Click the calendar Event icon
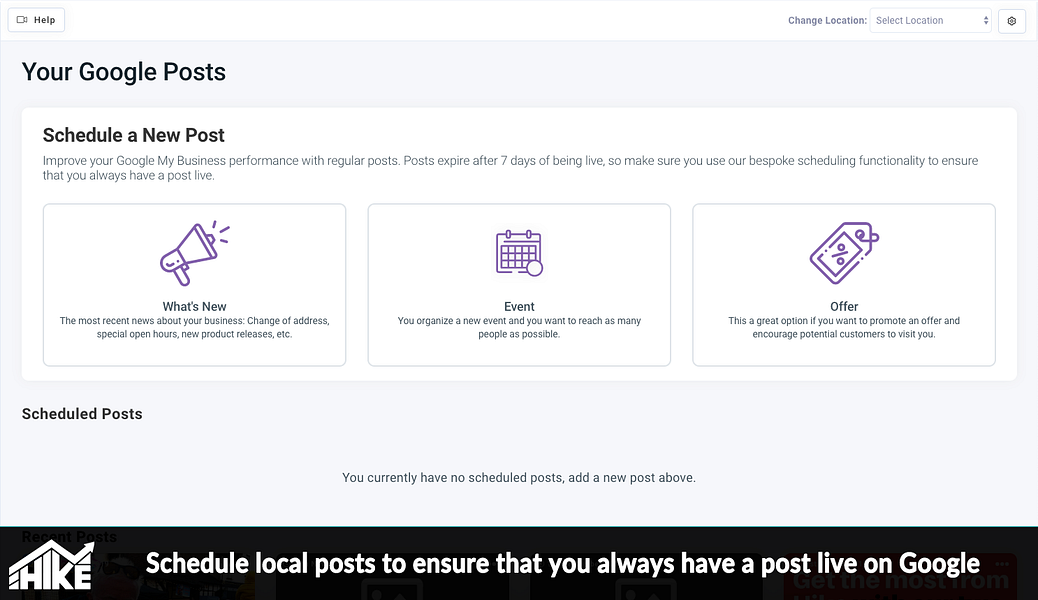 [x=519, y=252]
